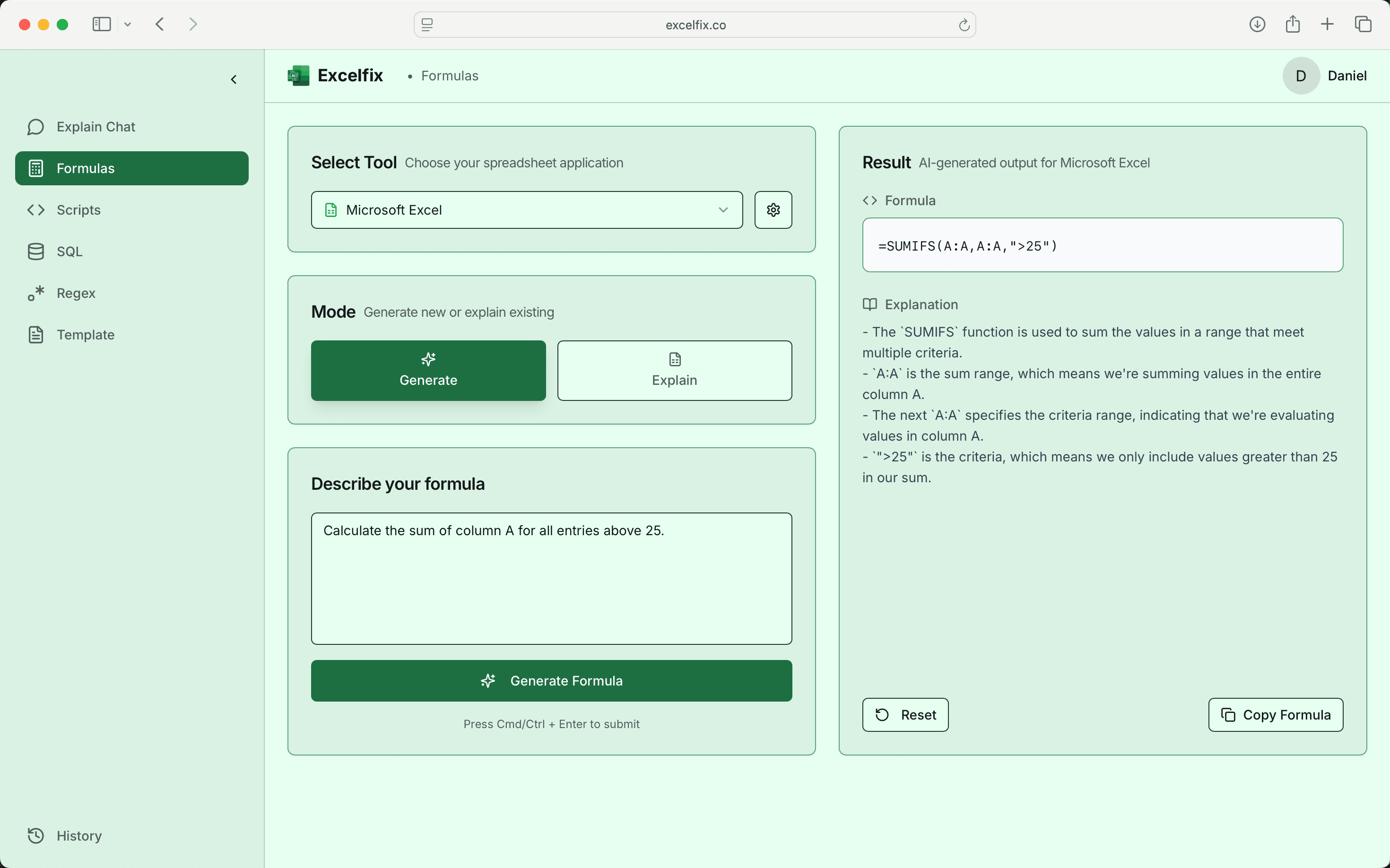Click the Formula heading in Result panel
Viewport: 1390px width, 868px height.
[x=910, y=200]
